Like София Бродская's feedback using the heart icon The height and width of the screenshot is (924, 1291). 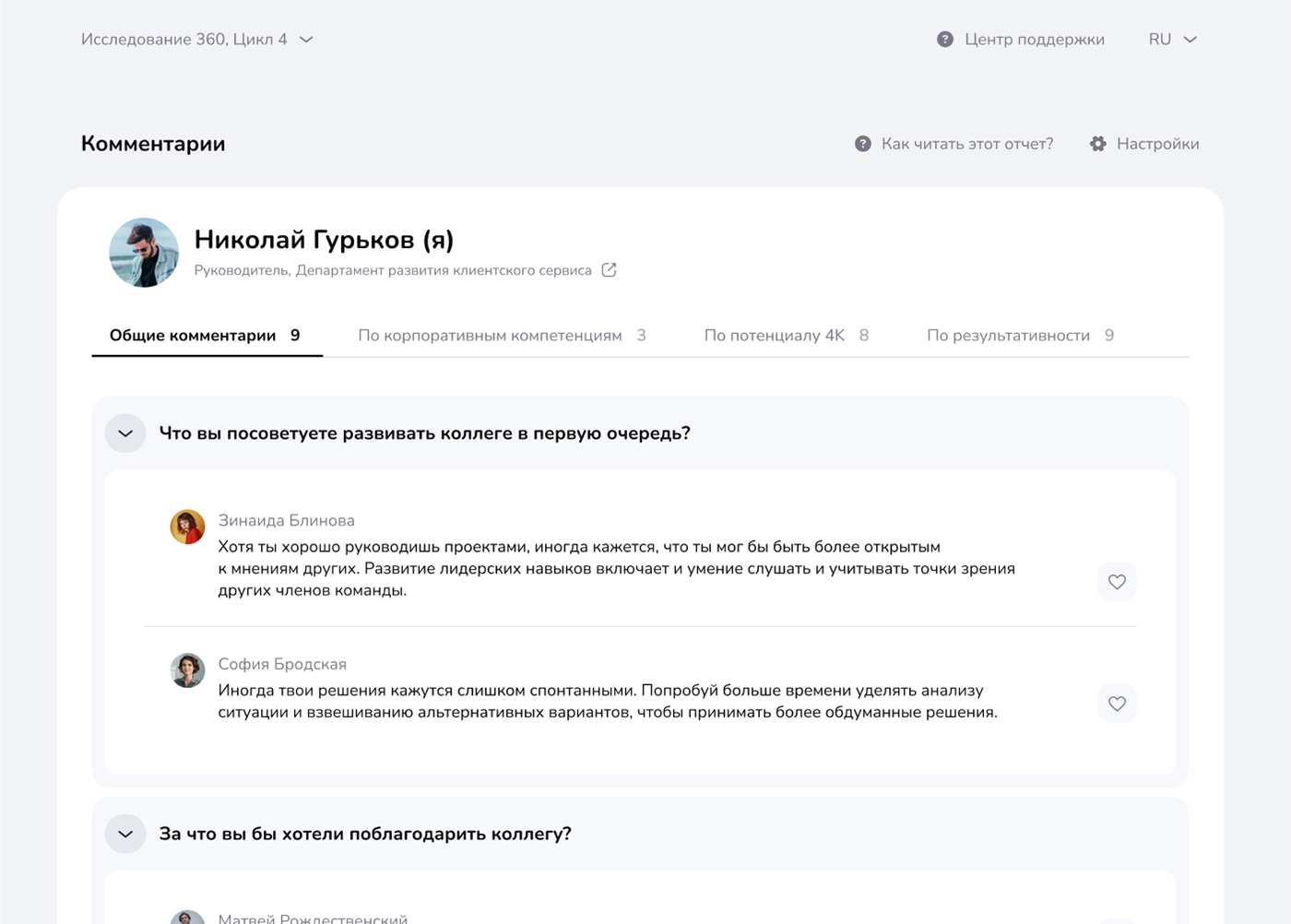tap(1117, 704)
